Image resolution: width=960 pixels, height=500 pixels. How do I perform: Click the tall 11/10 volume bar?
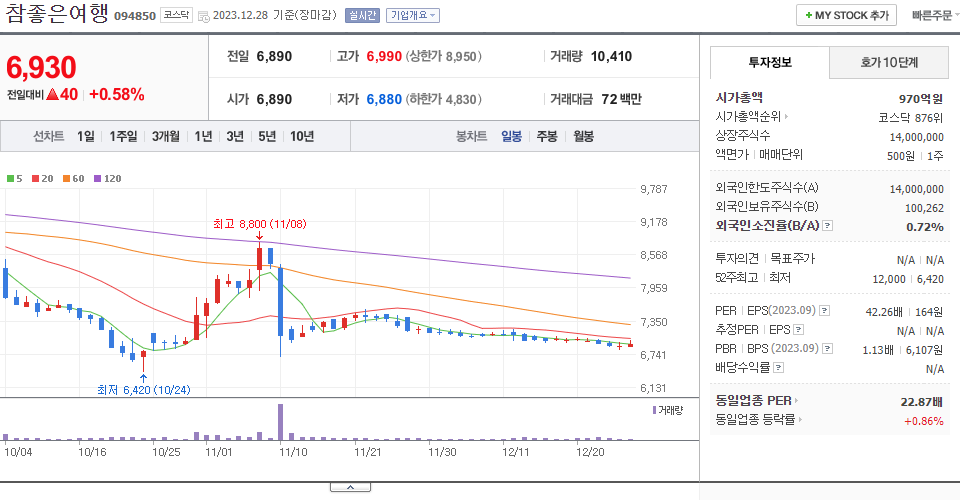[280, 422]
